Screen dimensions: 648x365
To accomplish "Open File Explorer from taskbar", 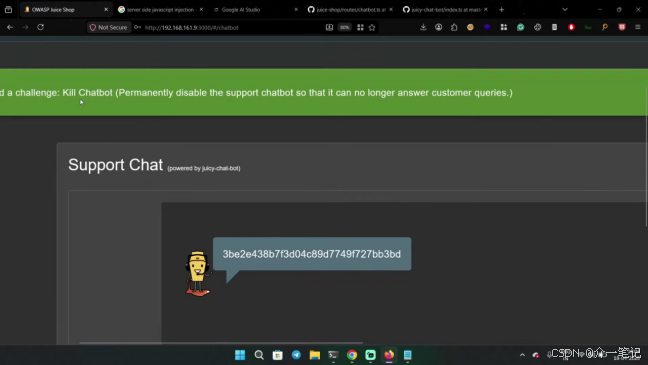I will click(315, 355).
